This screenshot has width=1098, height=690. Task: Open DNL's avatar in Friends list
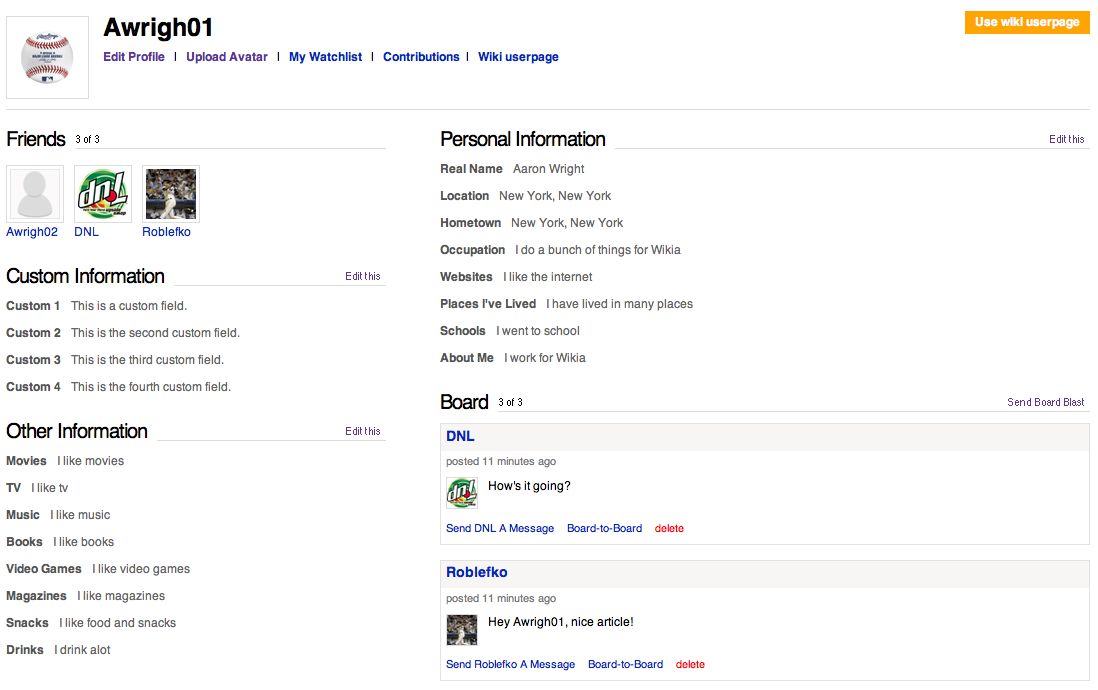[103, 194]
